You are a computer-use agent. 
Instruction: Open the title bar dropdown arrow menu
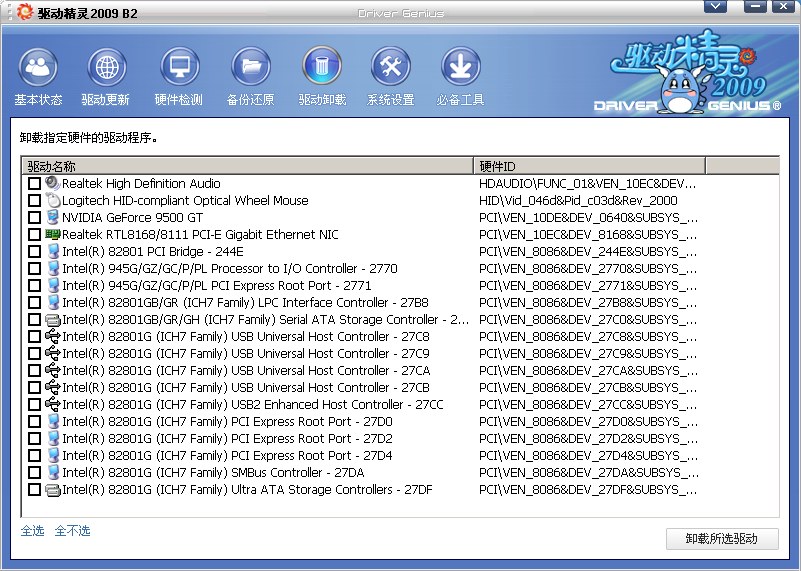[x=714, y=6]
